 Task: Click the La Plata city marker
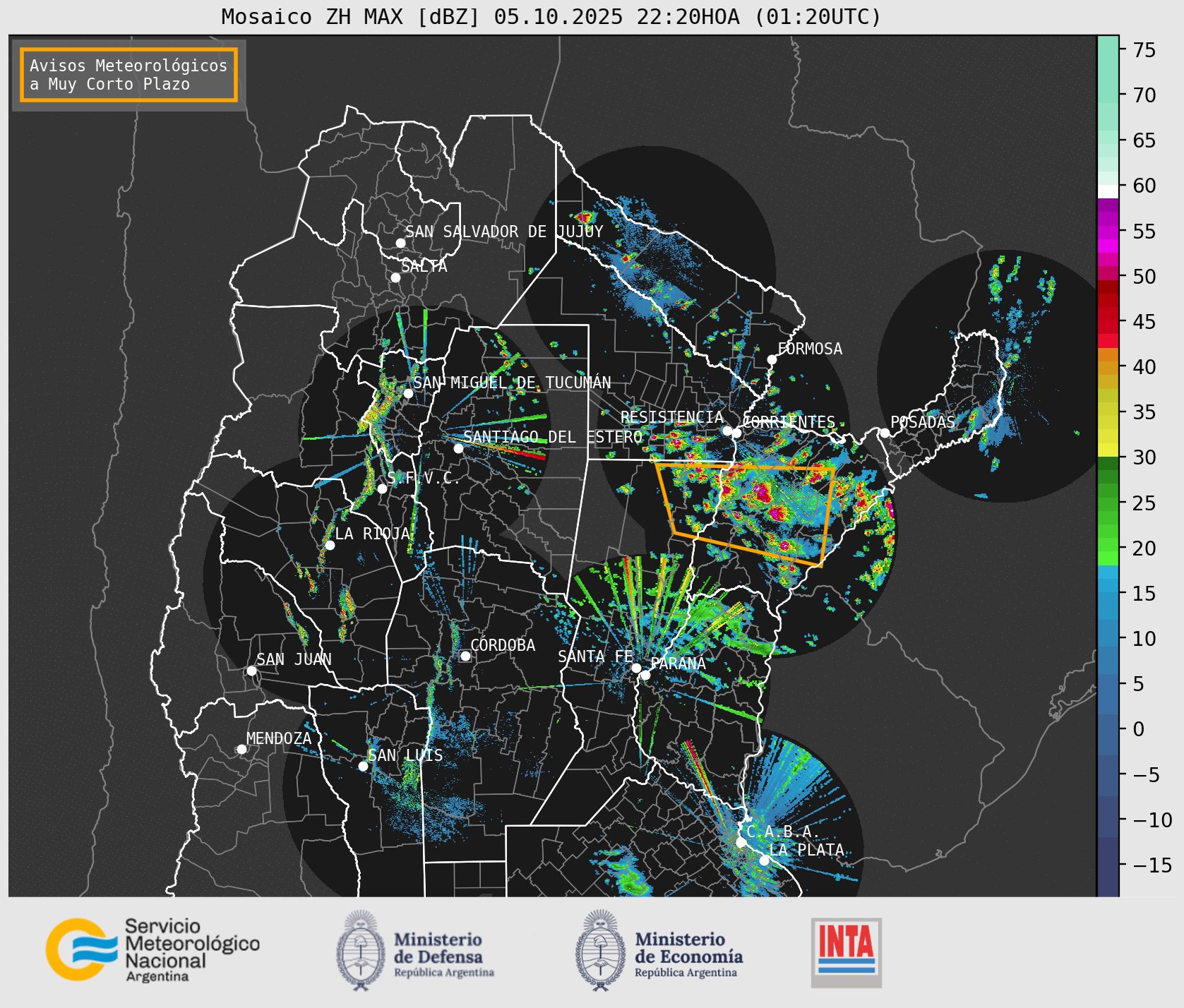pyautogui.click(x=764, y=860)
